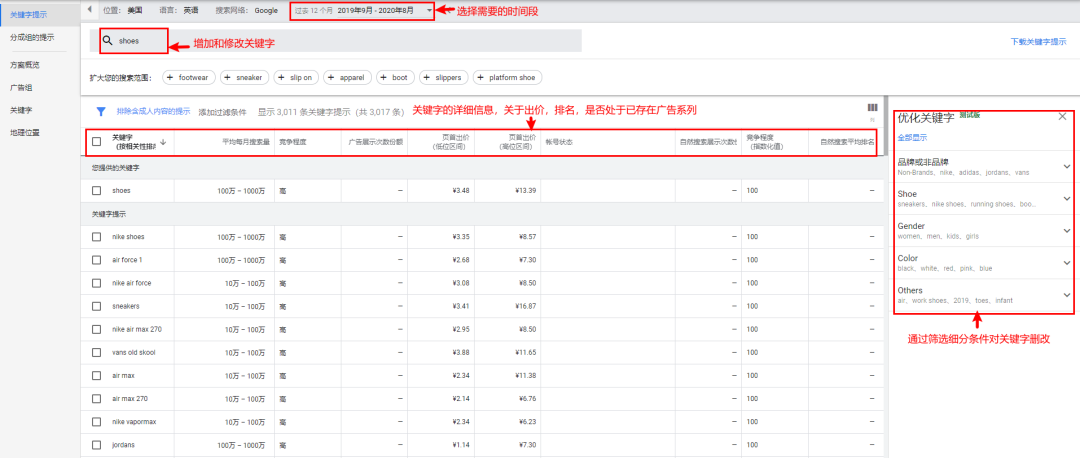Check the nike vapormax row
1080x458 pixels.
tap(96, 421)
